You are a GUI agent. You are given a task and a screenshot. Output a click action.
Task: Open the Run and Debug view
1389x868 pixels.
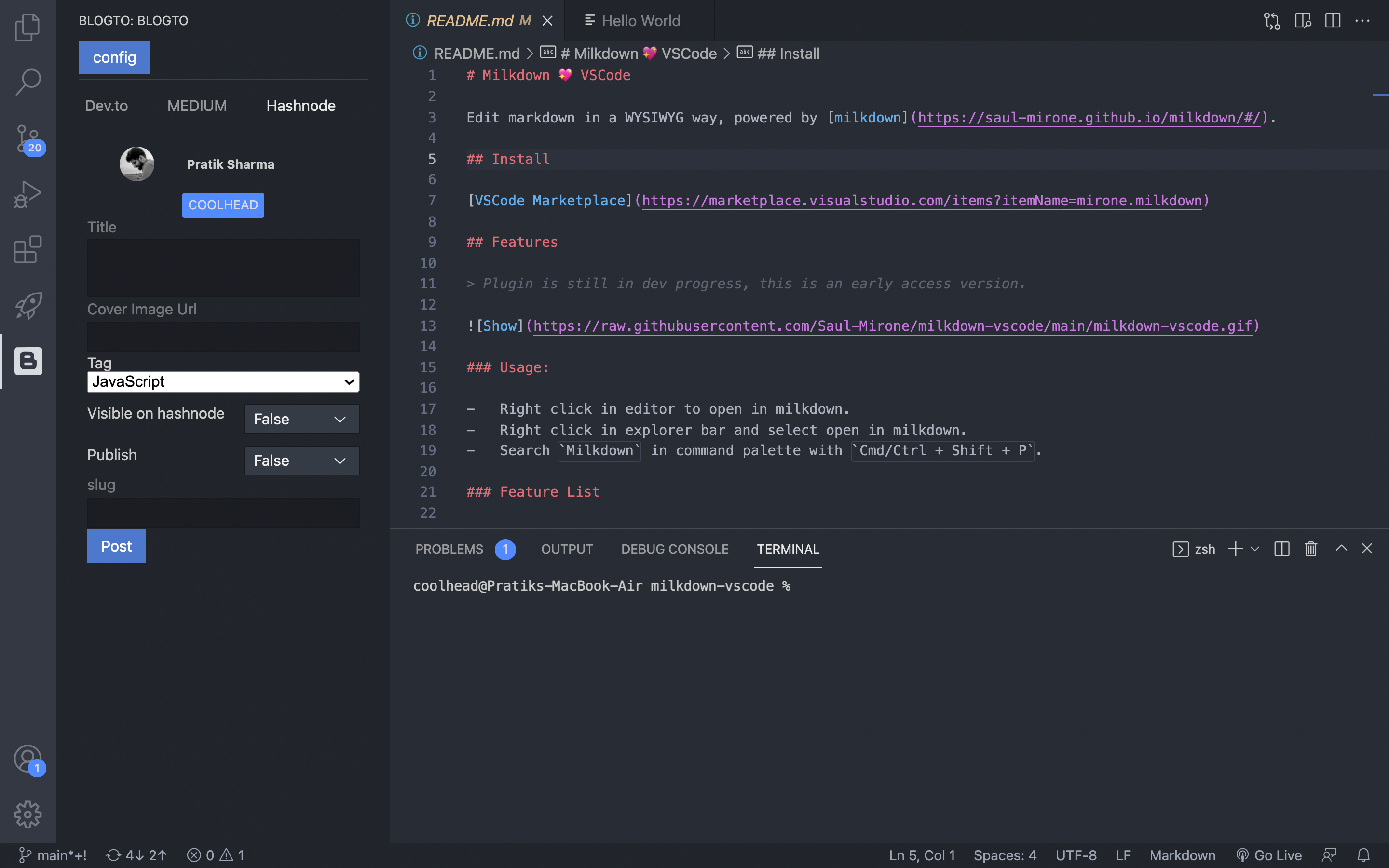pyautogui.click(x=27, y=194)
